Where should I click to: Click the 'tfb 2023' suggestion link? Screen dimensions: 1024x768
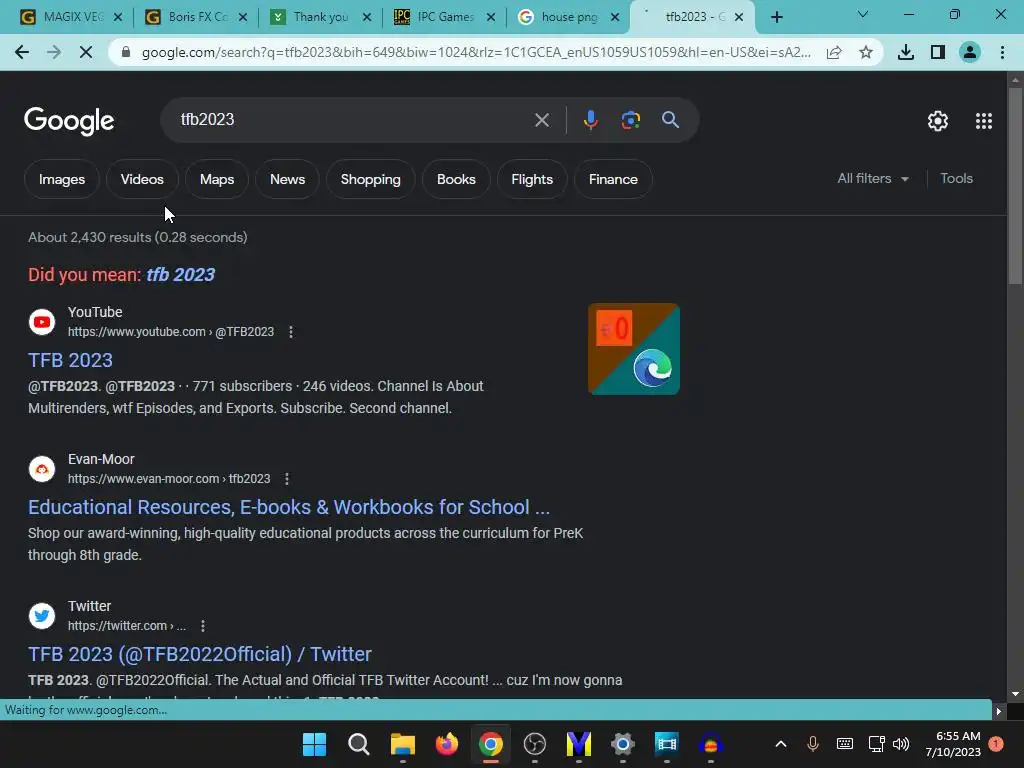180,274
